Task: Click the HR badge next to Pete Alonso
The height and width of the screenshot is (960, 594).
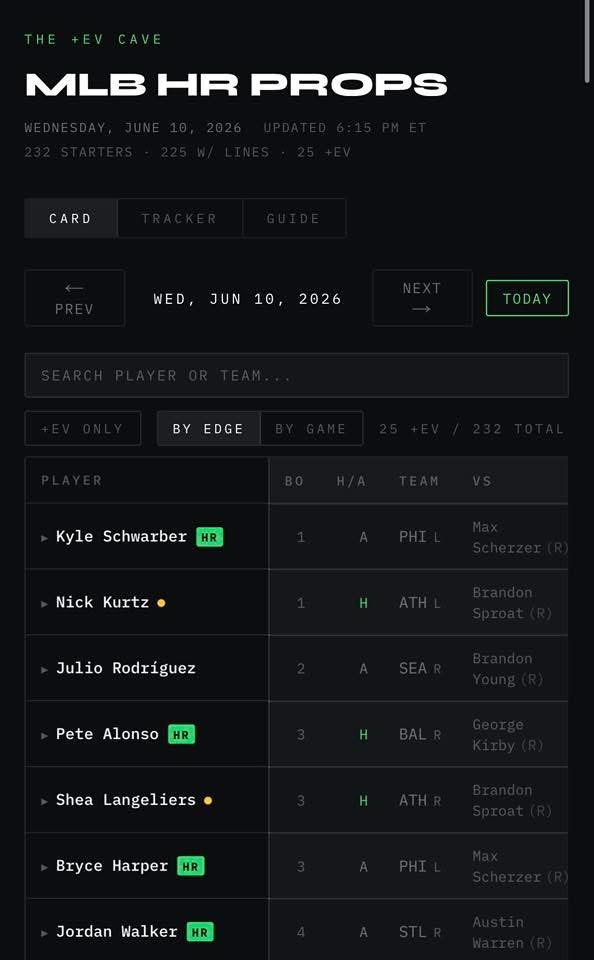Action: click(x=181, y=734)
